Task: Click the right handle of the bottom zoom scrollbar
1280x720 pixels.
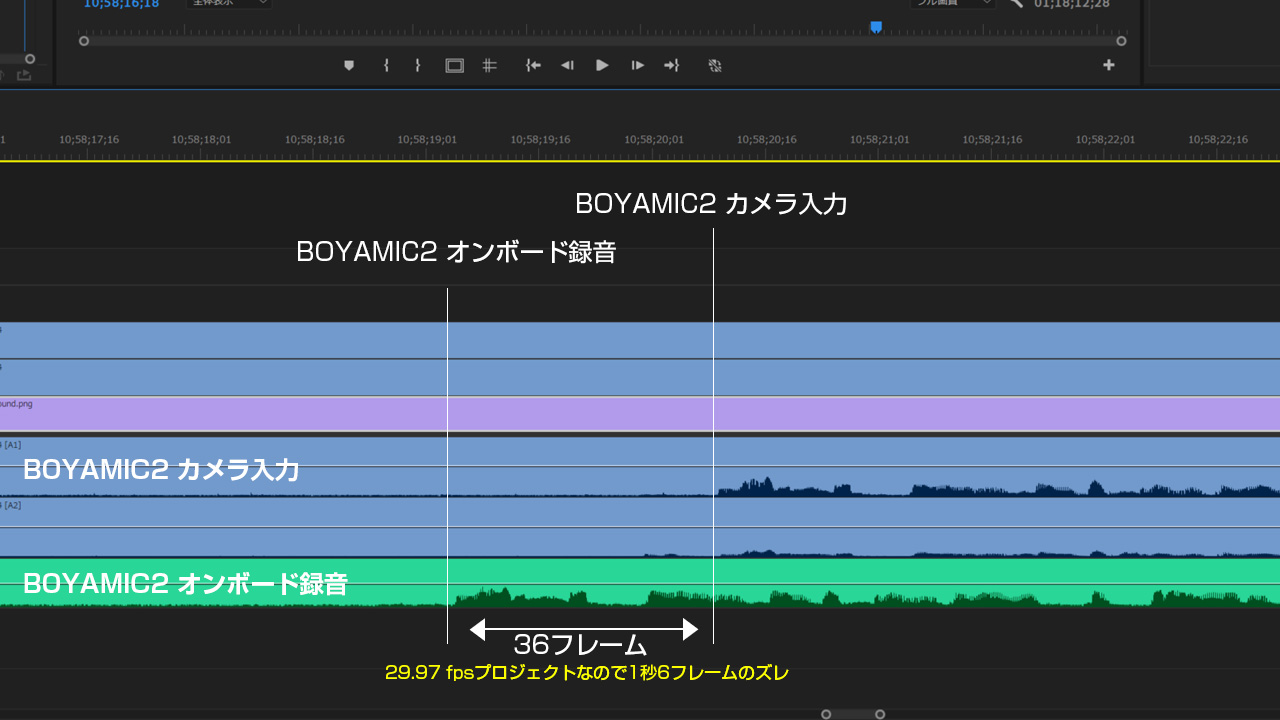Action: pyautogui.click(x=880, y=714)
